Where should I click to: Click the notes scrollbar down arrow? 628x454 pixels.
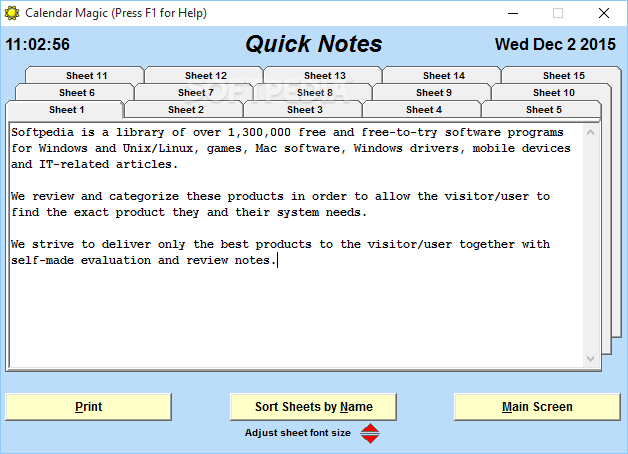[590, 359]
